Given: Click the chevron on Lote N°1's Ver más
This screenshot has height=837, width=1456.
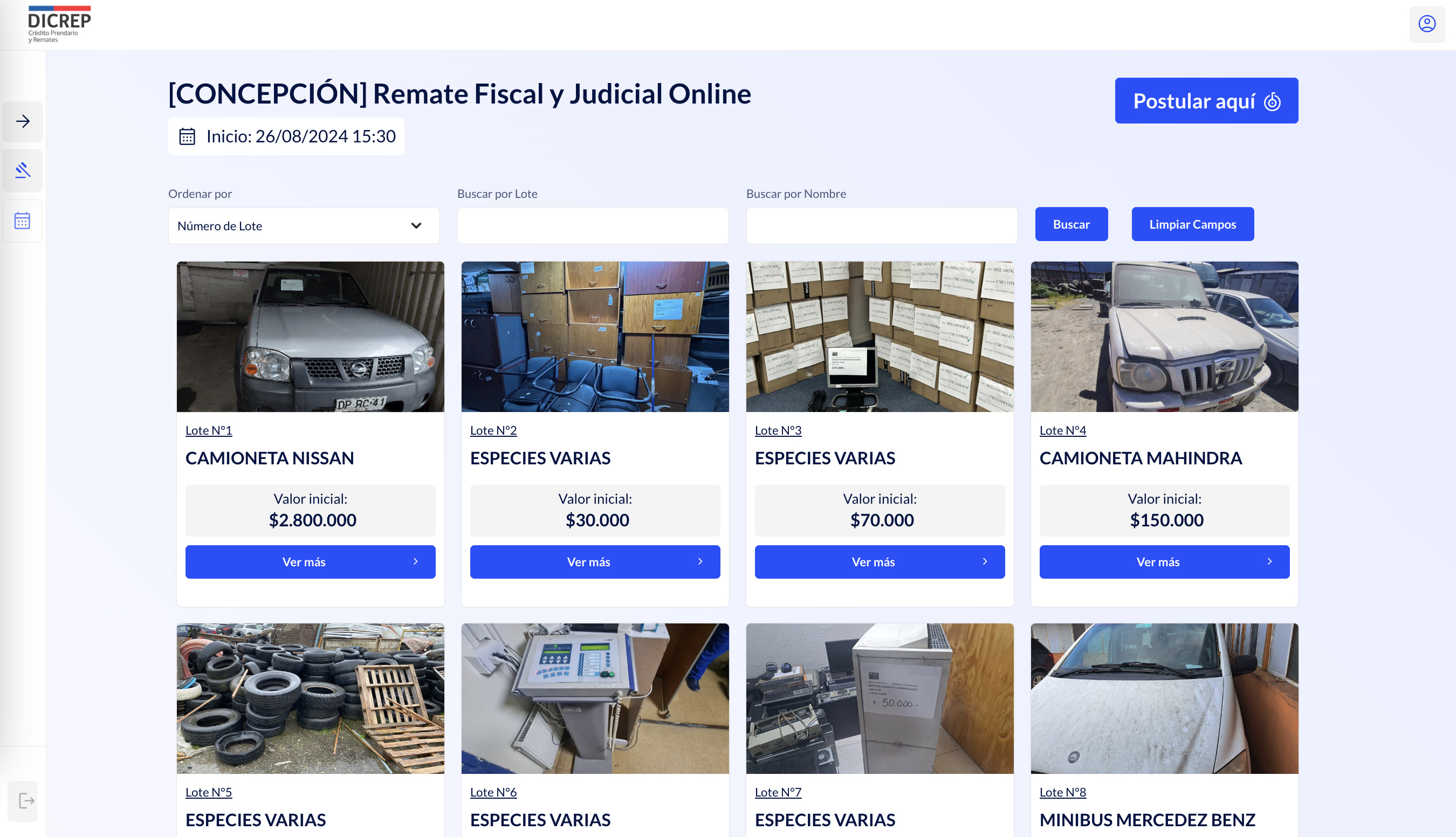Looking at the screenshot, I should [416, 561].
